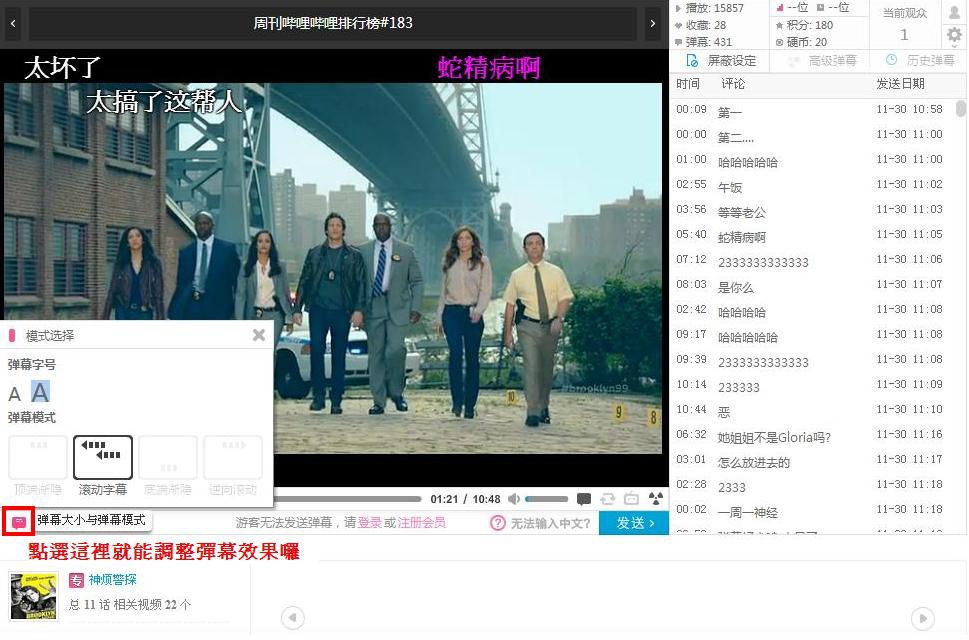The image size is (969, 640).
Task: Select the comment 怎么放进去的
Action: pyautogui.click(x=812, y=461)
